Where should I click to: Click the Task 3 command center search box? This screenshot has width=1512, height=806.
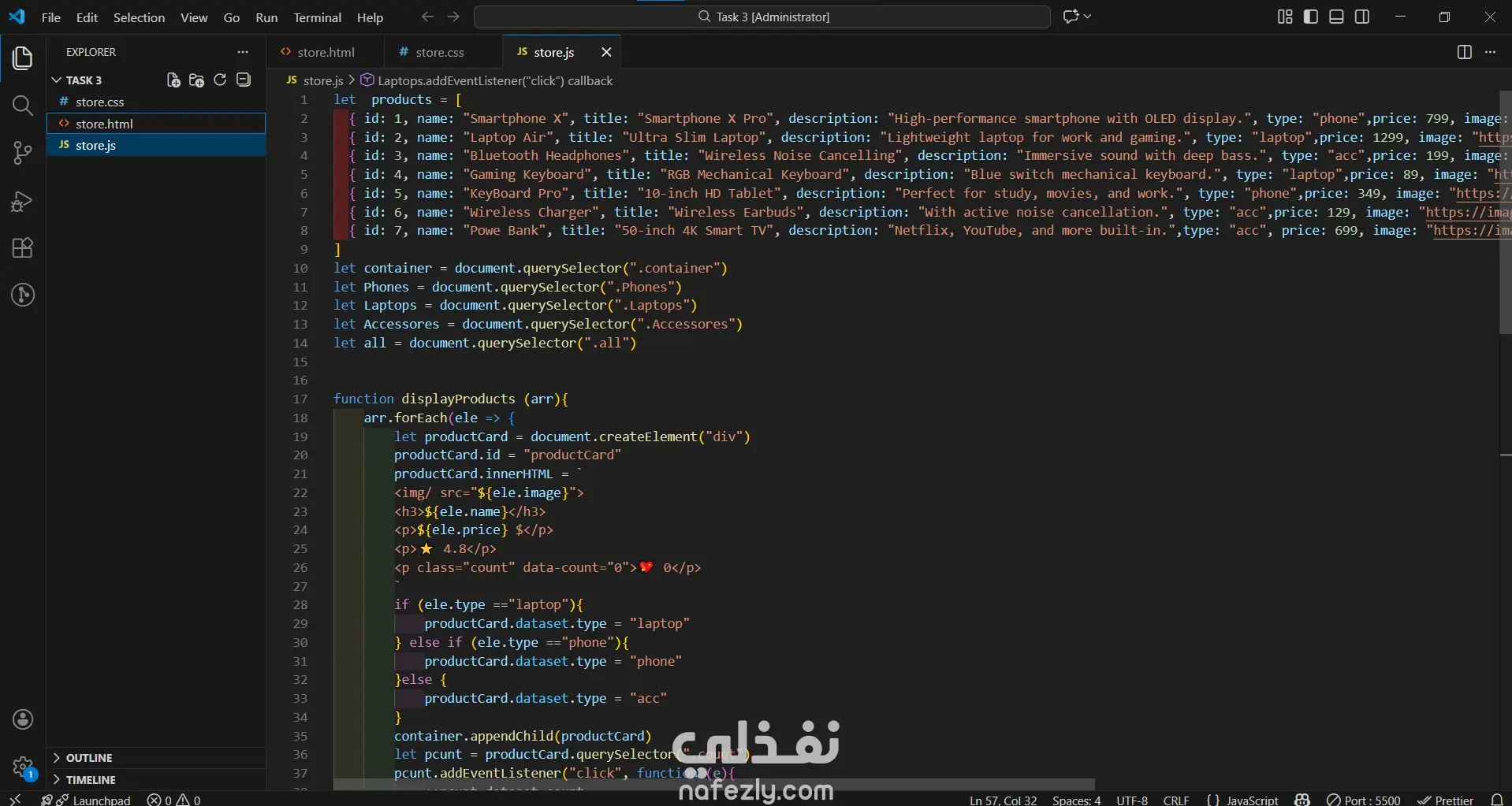(762, 17)
